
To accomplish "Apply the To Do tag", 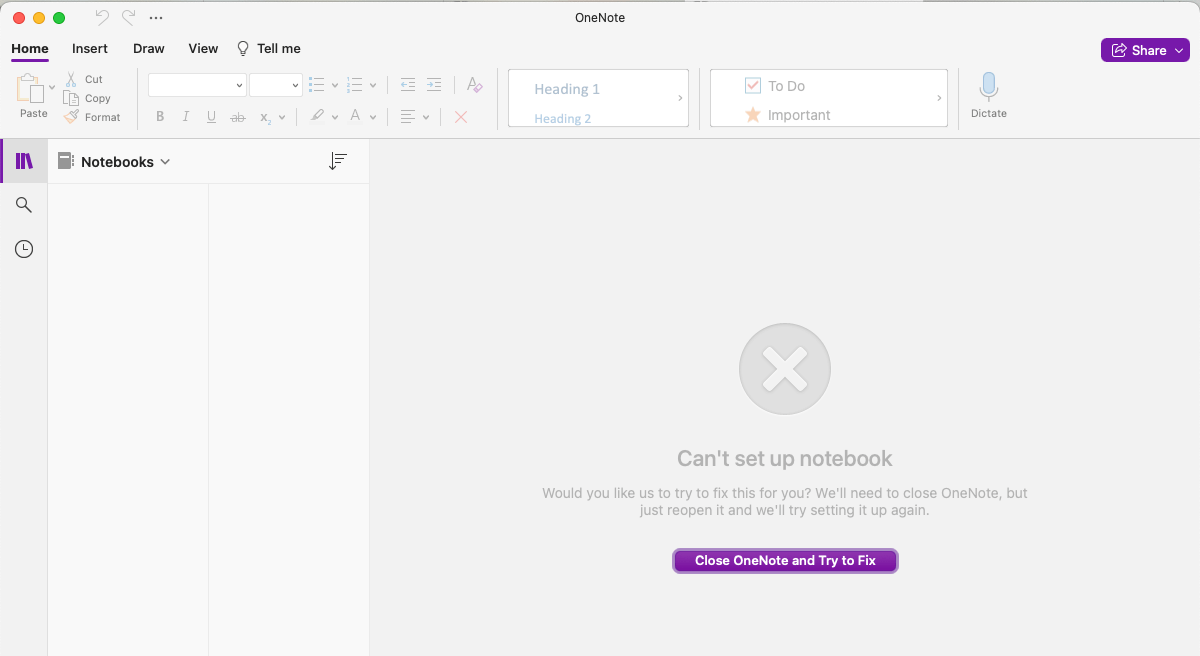I will point(775,86).
